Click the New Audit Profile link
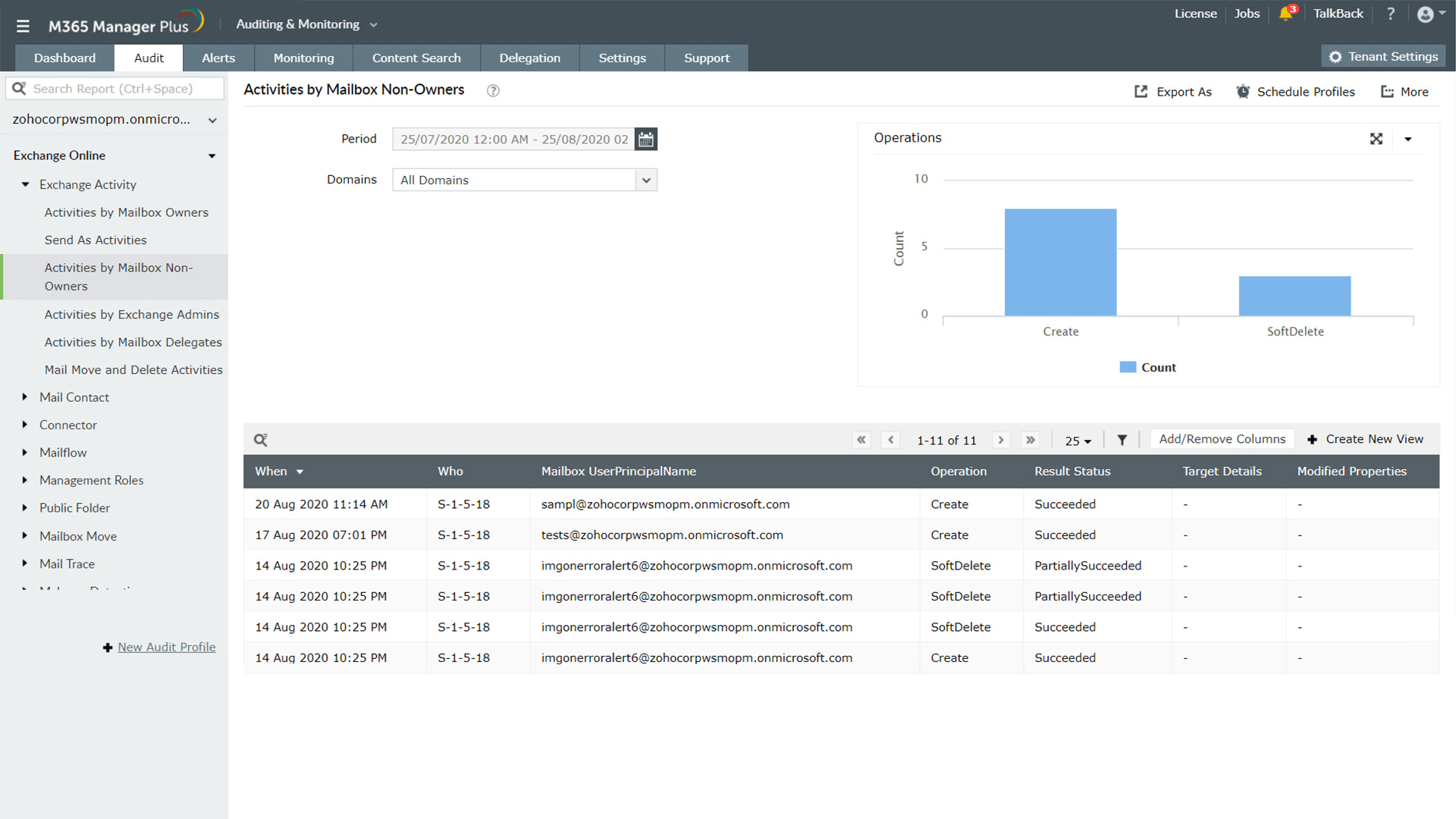The height and width of the screenshot is (819, 1456). coord(166,647)
